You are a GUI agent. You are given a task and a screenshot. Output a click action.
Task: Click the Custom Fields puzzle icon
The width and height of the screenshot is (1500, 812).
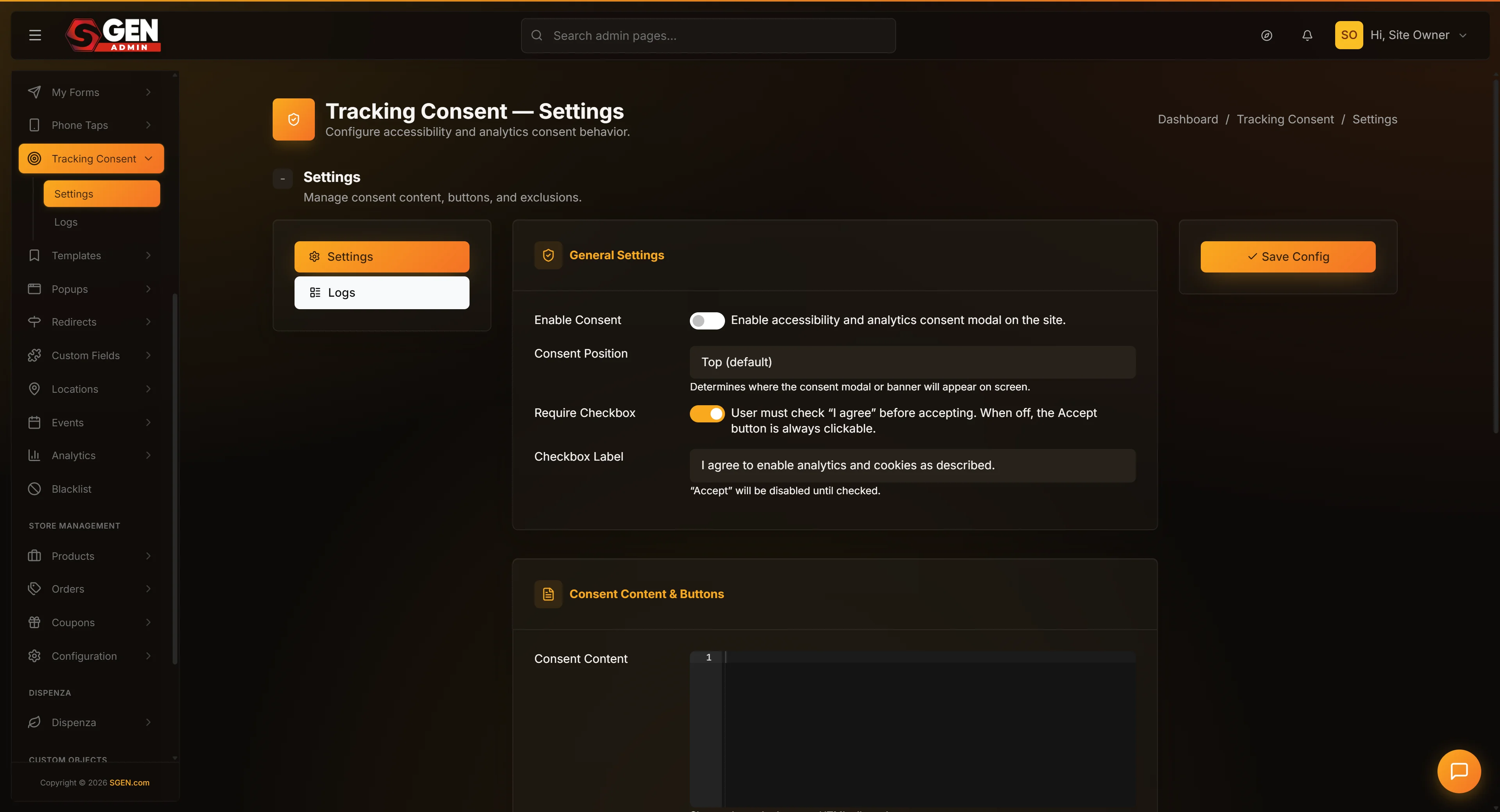click(34, 355)
